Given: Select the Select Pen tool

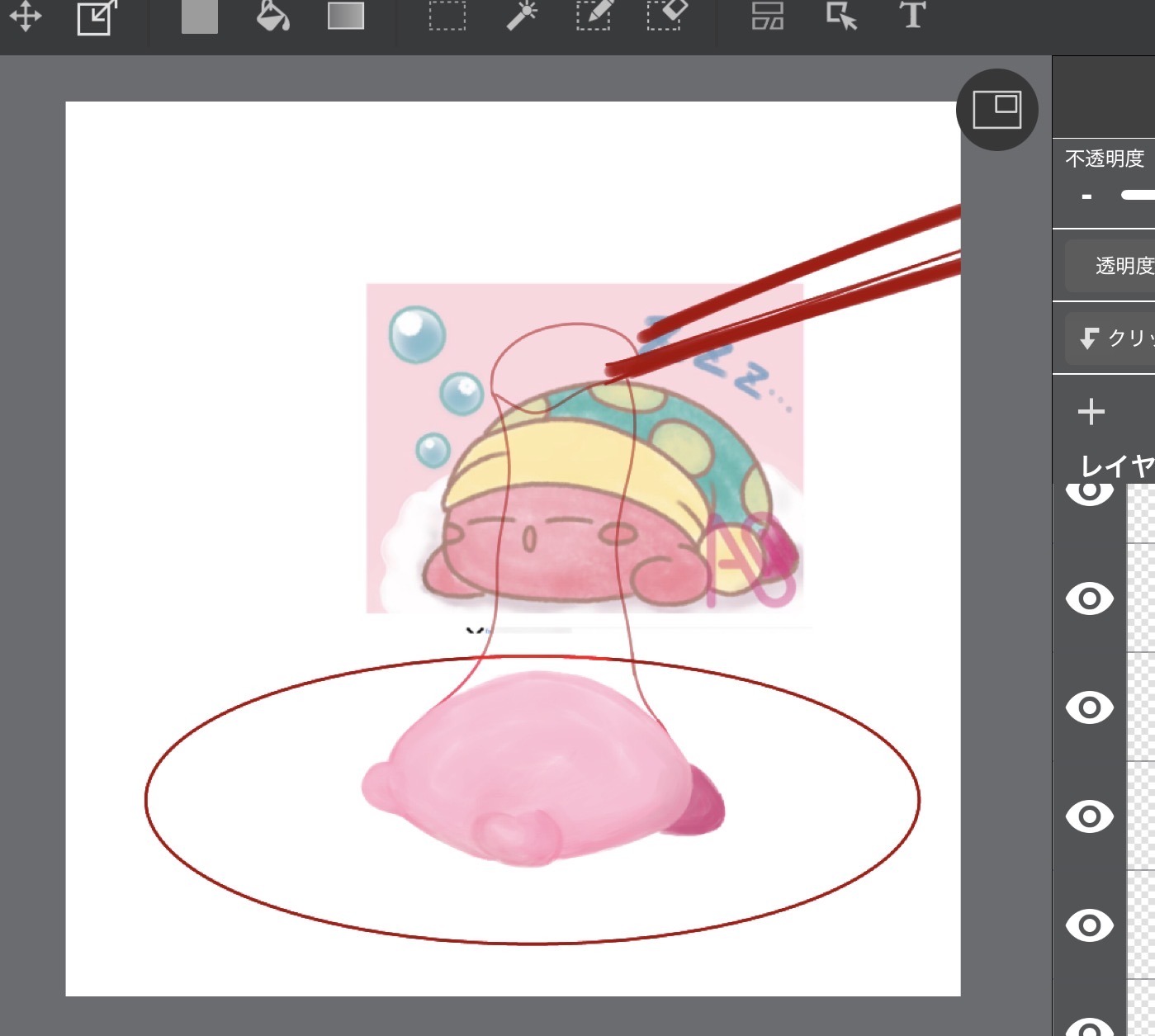Looking at the screenshot, I should click(x=595, y=16).
